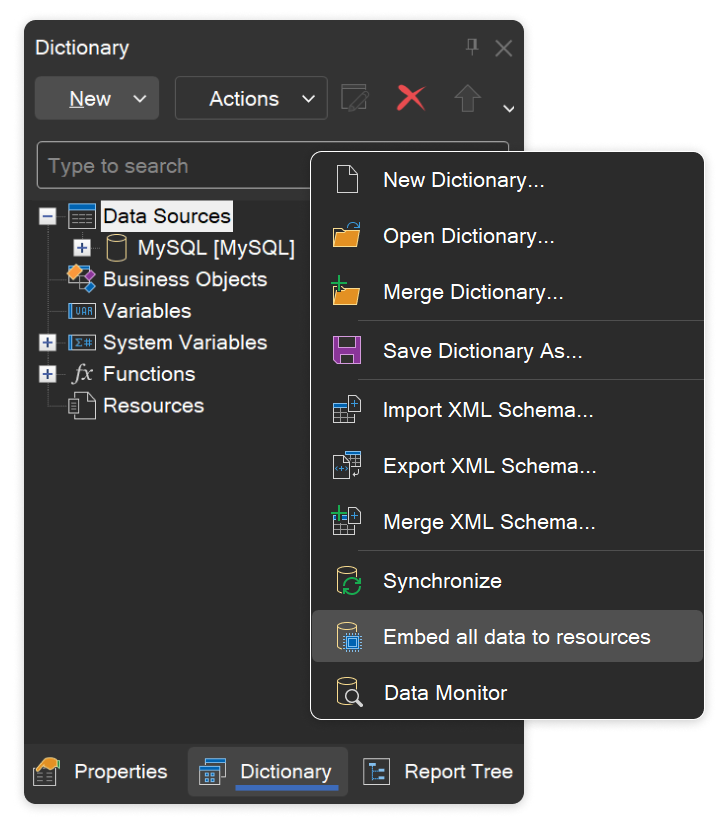Choose Import XML Schema... menu entry
The width and height of the screenshot is (728, 824).
[507, 410]
